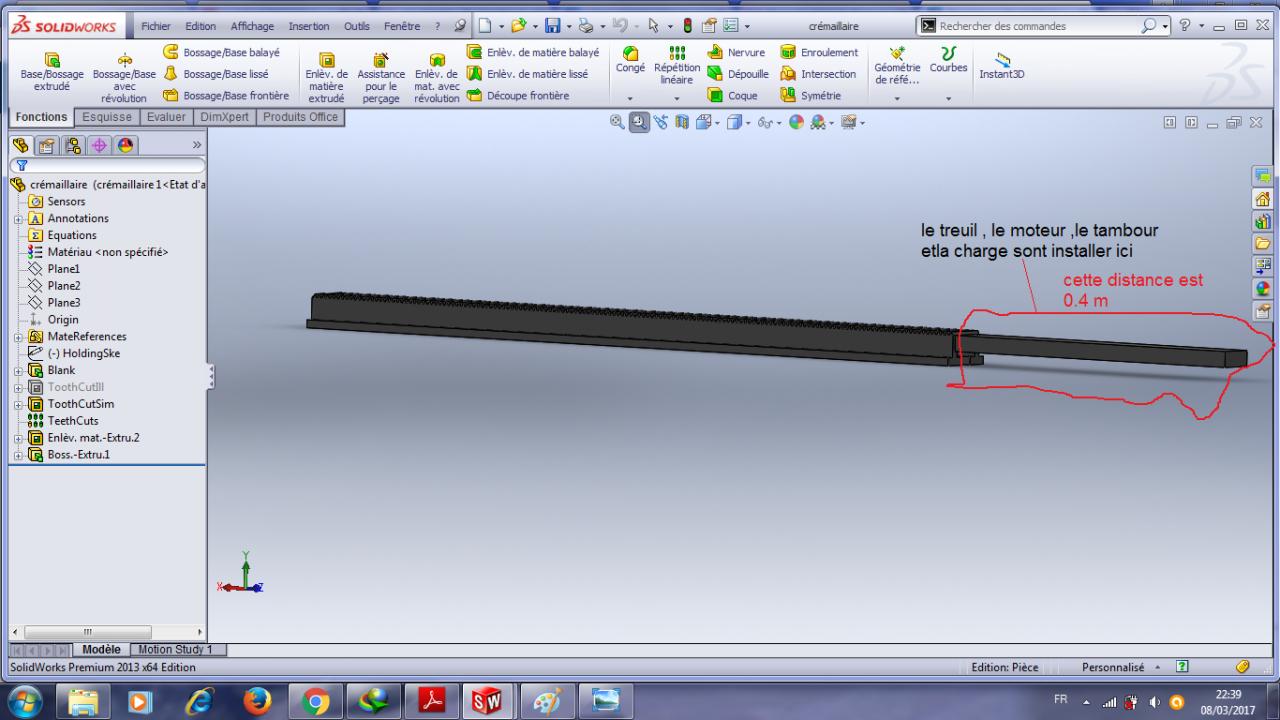Screen dimensions: 1280x720
Task: Expand the Annotations tree node
Action: click(17, 219)
